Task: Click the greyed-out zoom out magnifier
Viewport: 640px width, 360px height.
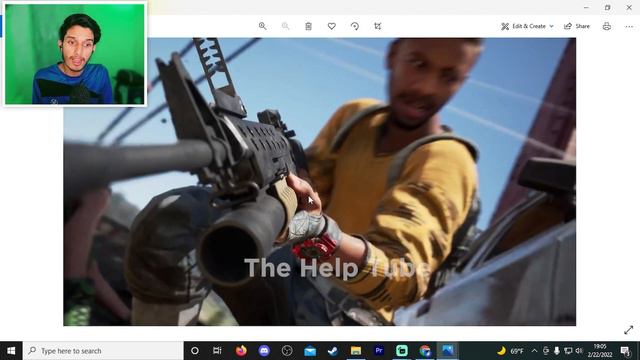Action: [285, 26]
